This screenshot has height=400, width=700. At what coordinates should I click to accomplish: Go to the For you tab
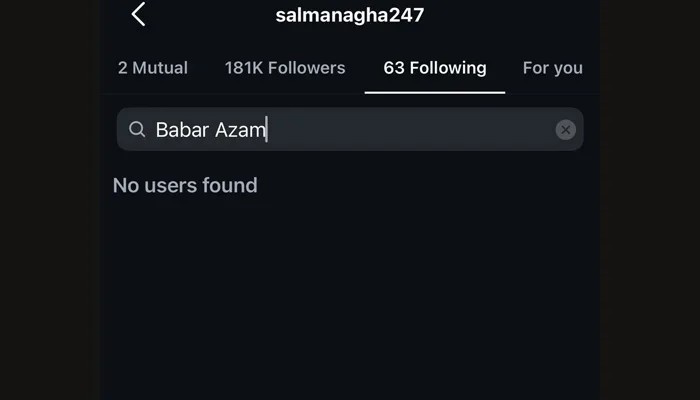(552, 68)
